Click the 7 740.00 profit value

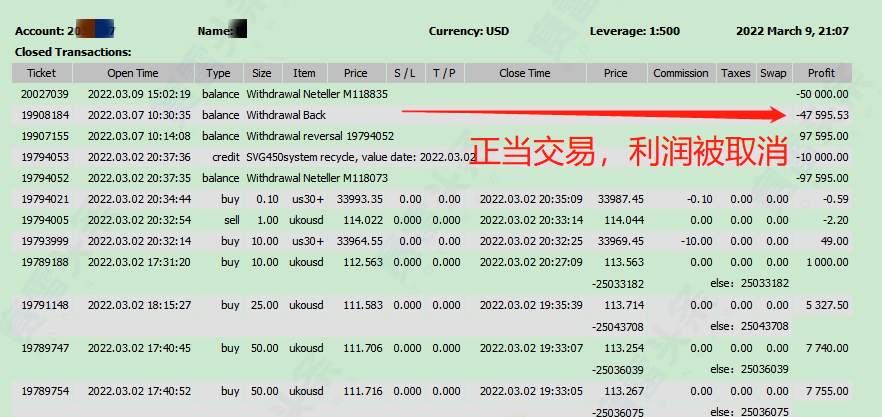pos(827,348)
